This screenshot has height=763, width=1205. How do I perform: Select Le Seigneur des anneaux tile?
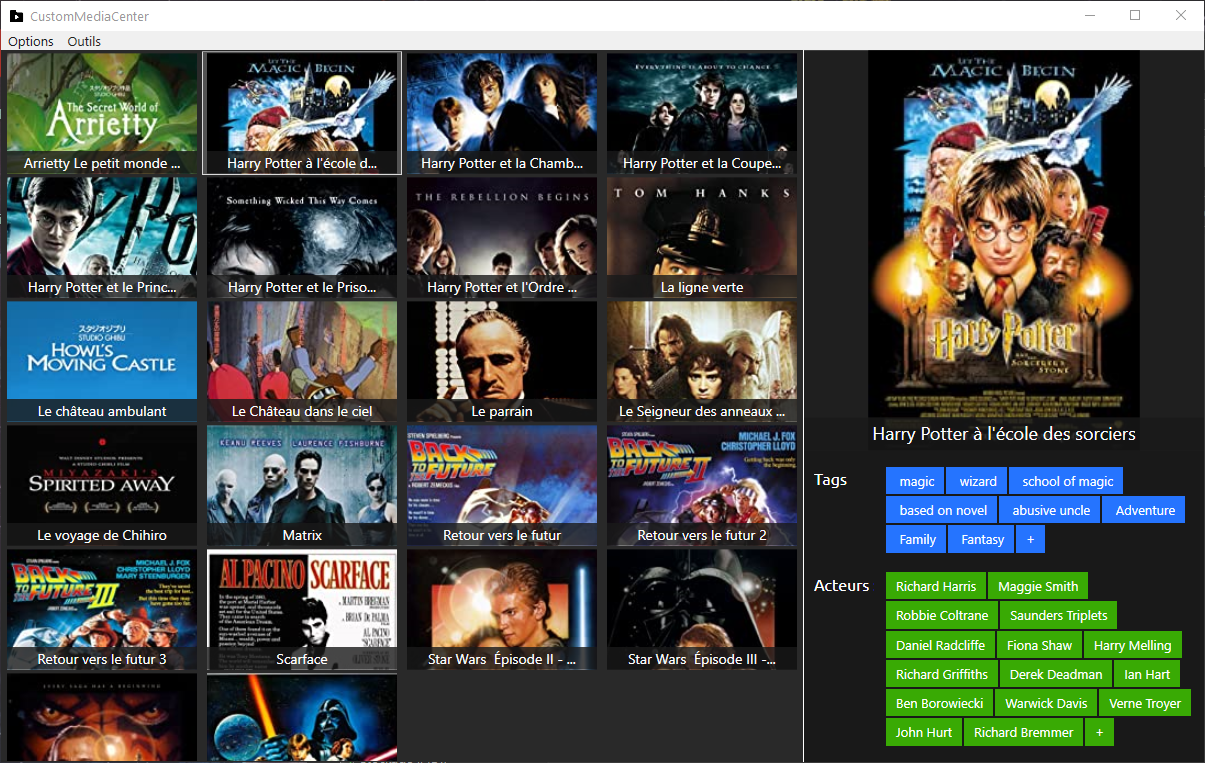(702, 361)
